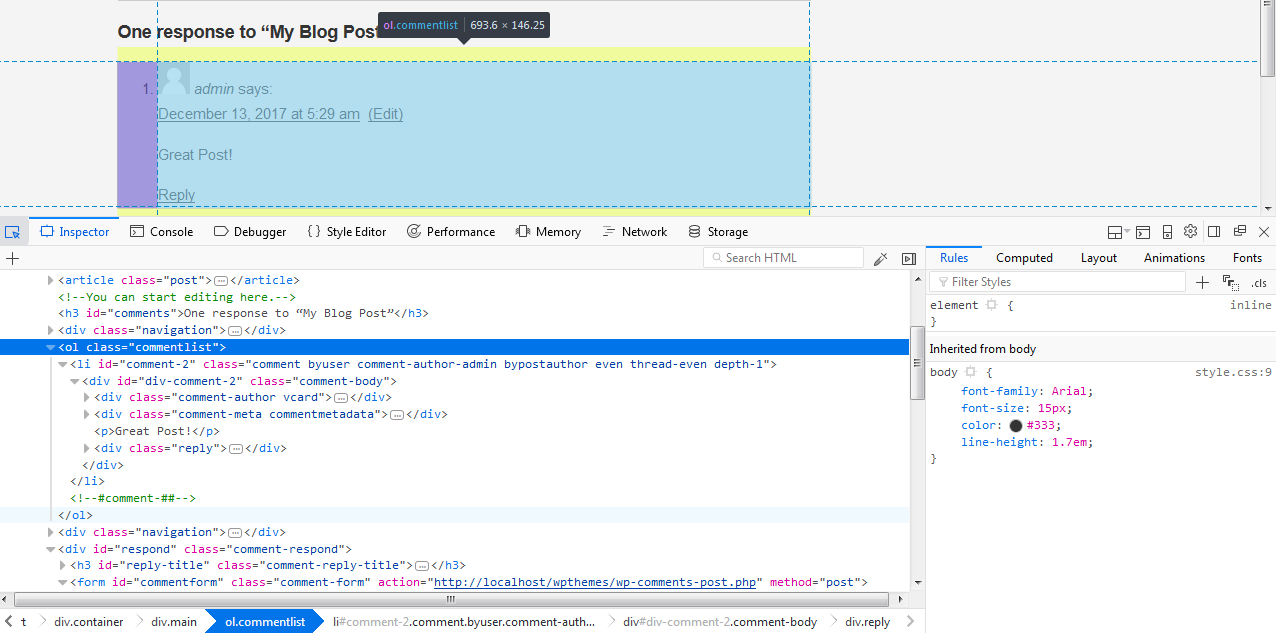
Task: Click the eyedropper color picker icon
Action: pyautogui.click(x=880, y=258)
